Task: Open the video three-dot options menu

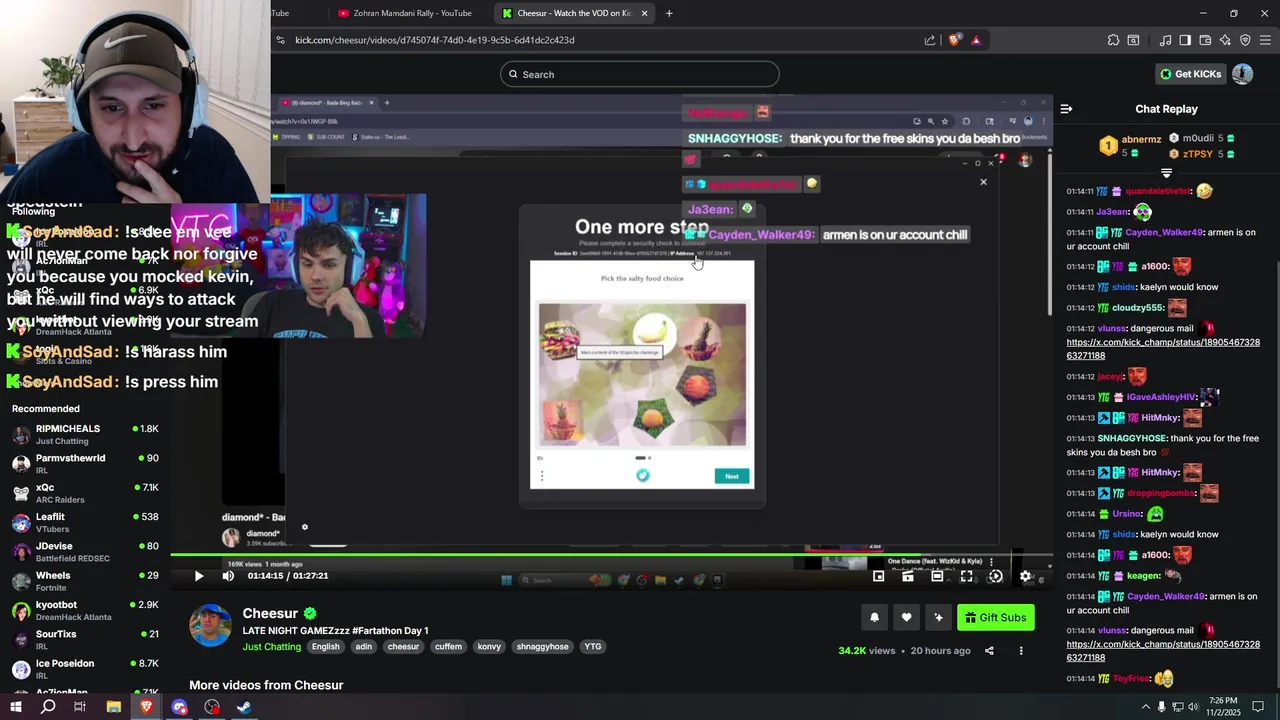Action: click(x=1021, y=651)
